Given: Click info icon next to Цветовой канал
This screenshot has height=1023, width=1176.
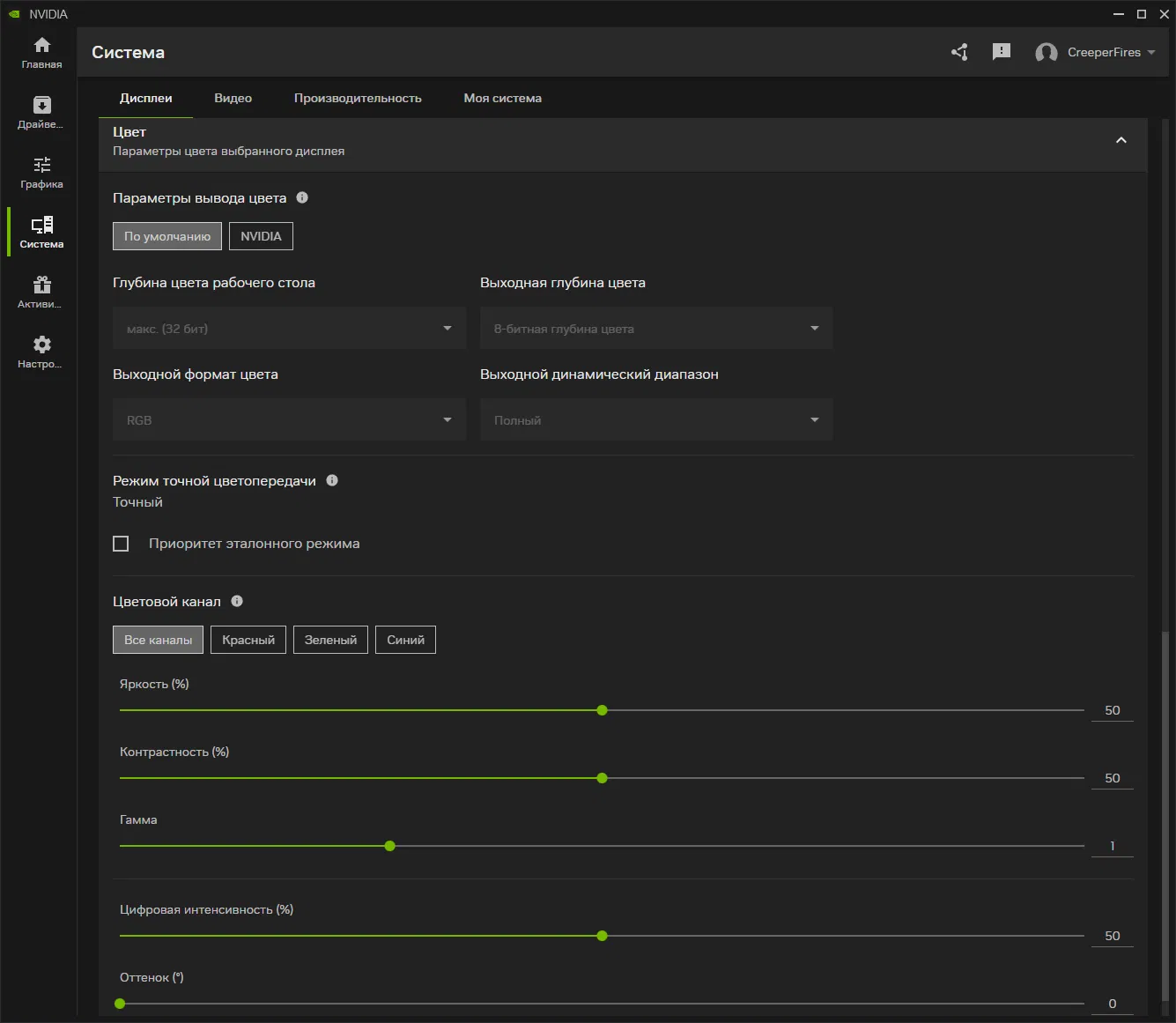Looking at the screenshot, I should (237, 601).
